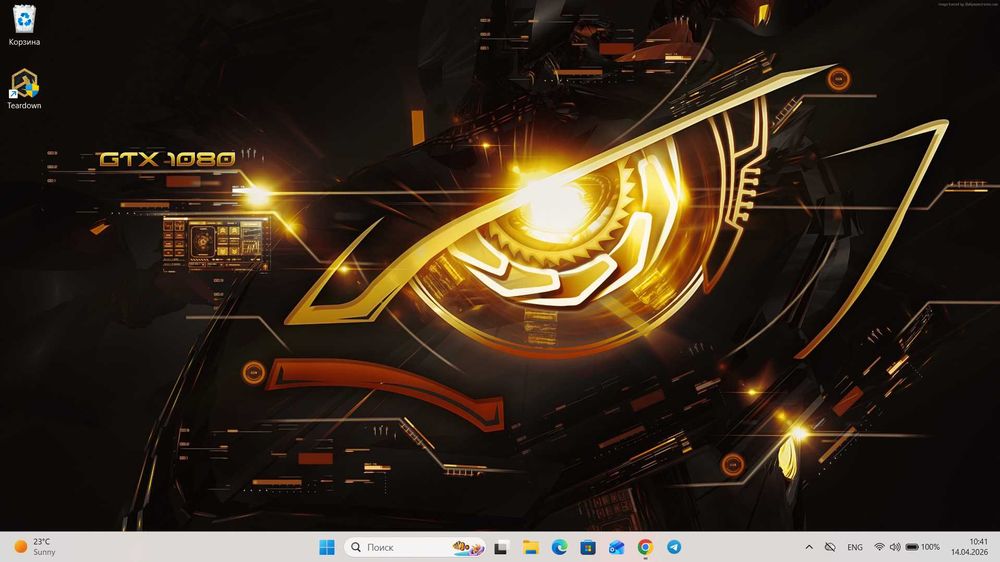The image size is (1000, 562).
Task: Select the Корзина recycle bin icon
Action: tap(24, 26)
